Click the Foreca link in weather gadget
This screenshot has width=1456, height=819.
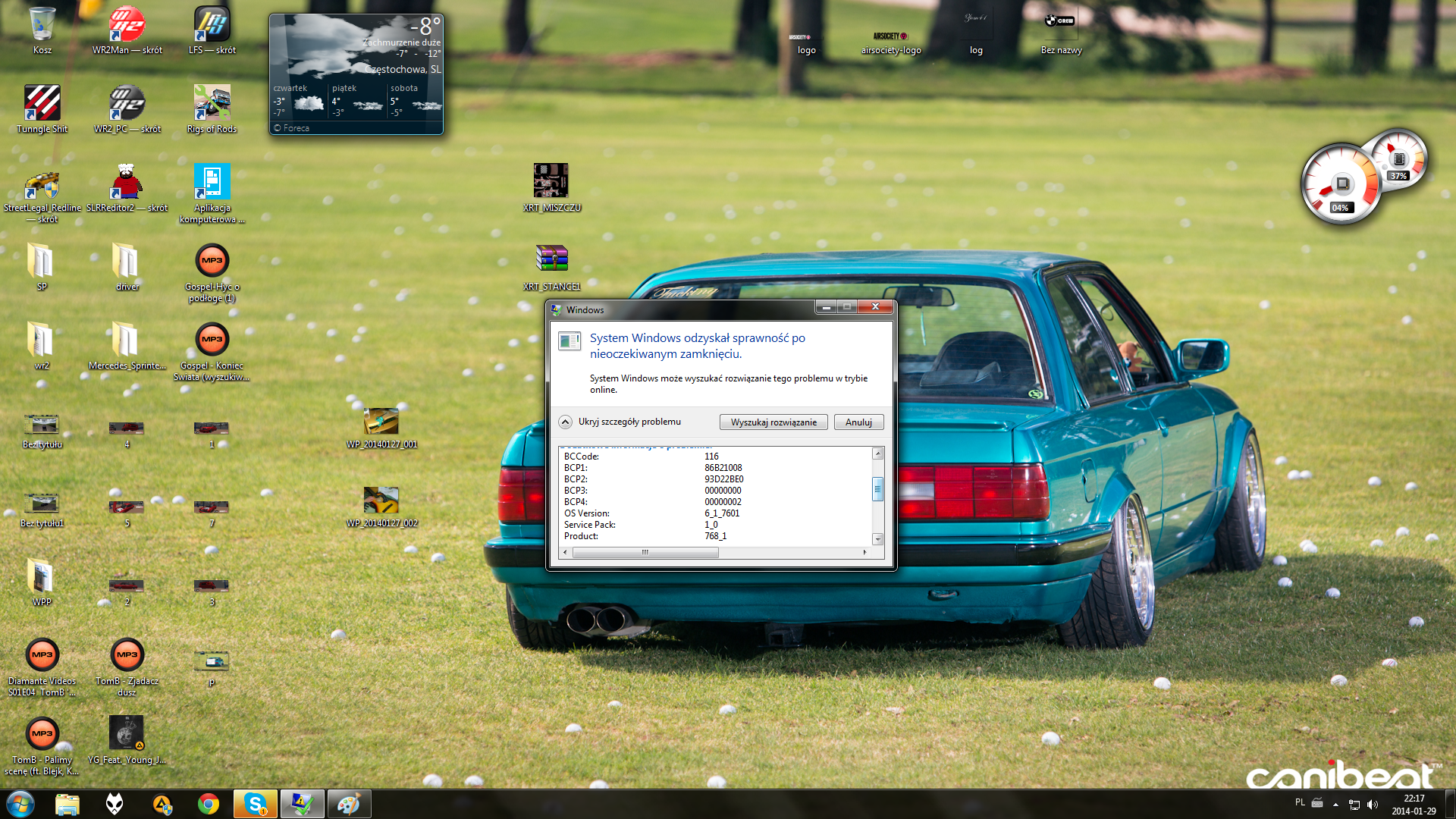[x=291, y=128]
